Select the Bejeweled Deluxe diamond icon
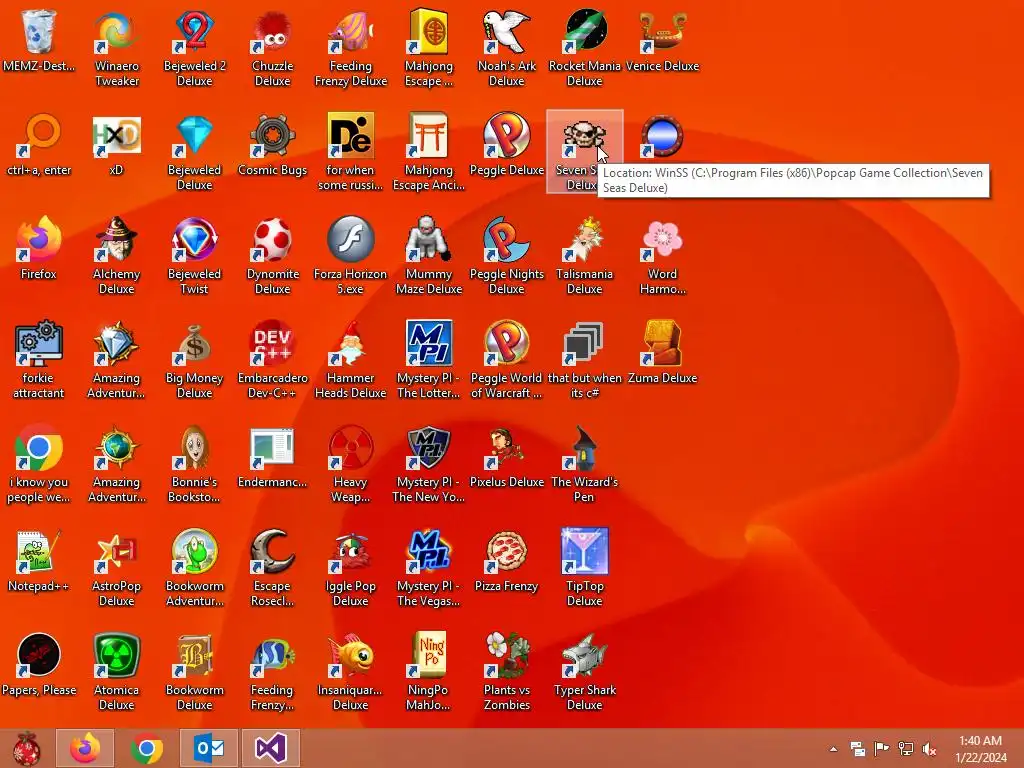 point(195,135)
